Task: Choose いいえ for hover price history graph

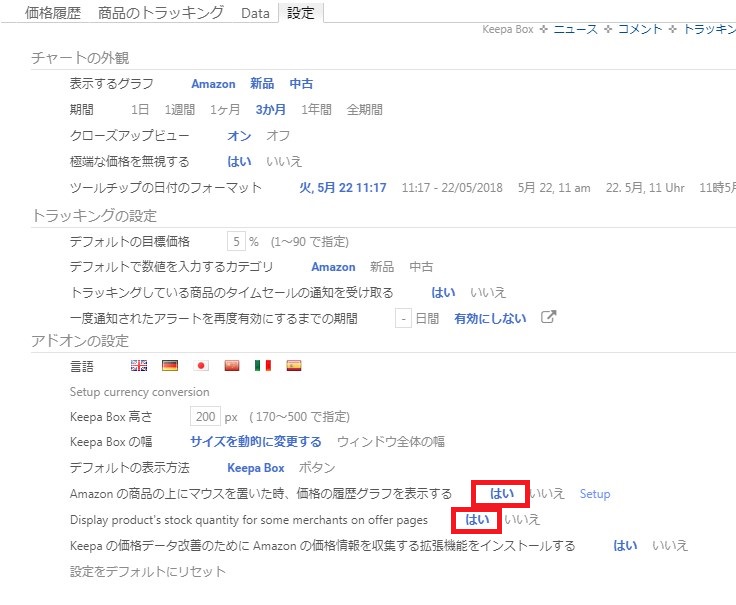Action: pos(547,494)
